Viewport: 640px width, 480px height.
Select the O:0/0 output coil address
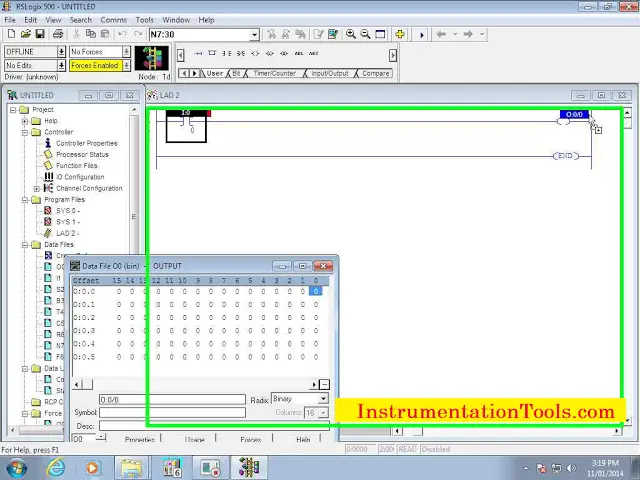pyautogui.click(x=574, y=115)
